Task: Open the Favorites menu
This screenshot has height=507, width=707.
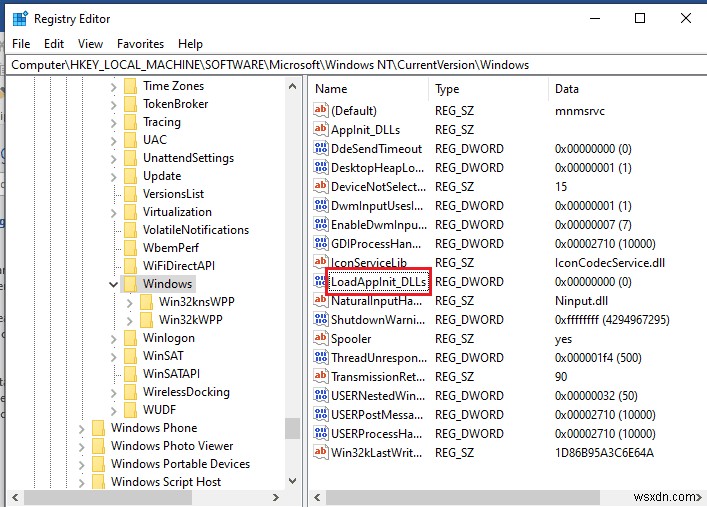Action: click(x=140, y=44)
